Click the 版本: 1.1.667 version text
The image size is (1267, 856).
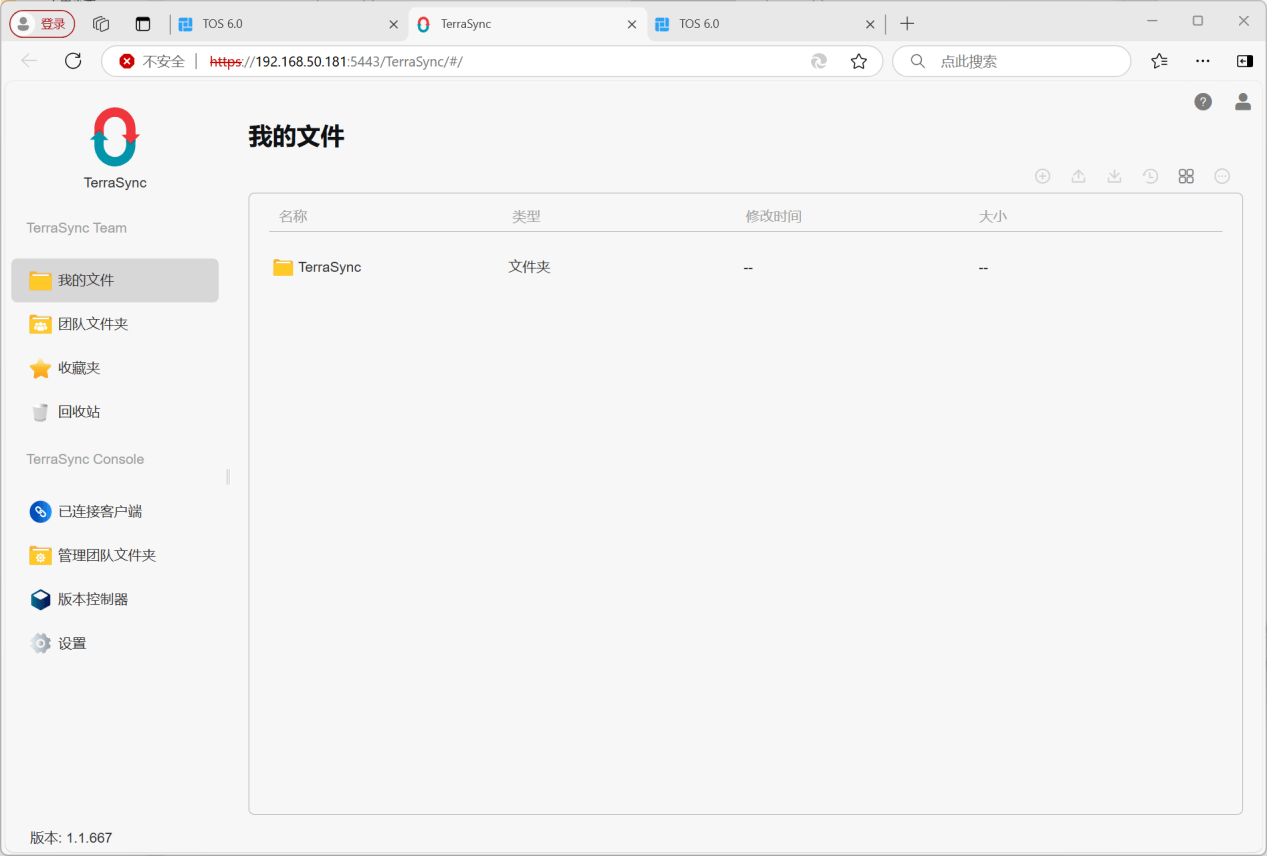(x=71, y=838)
